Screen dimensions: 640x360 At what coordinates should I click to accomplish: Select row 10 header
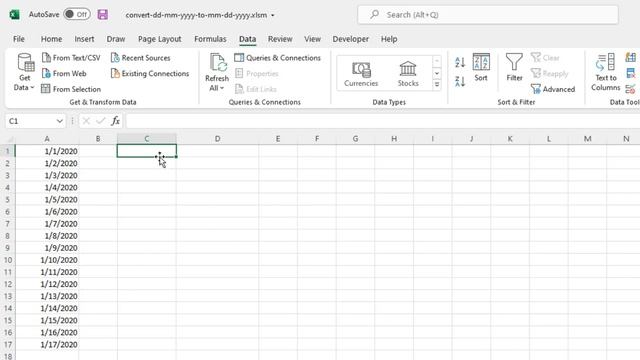[8, 260]
